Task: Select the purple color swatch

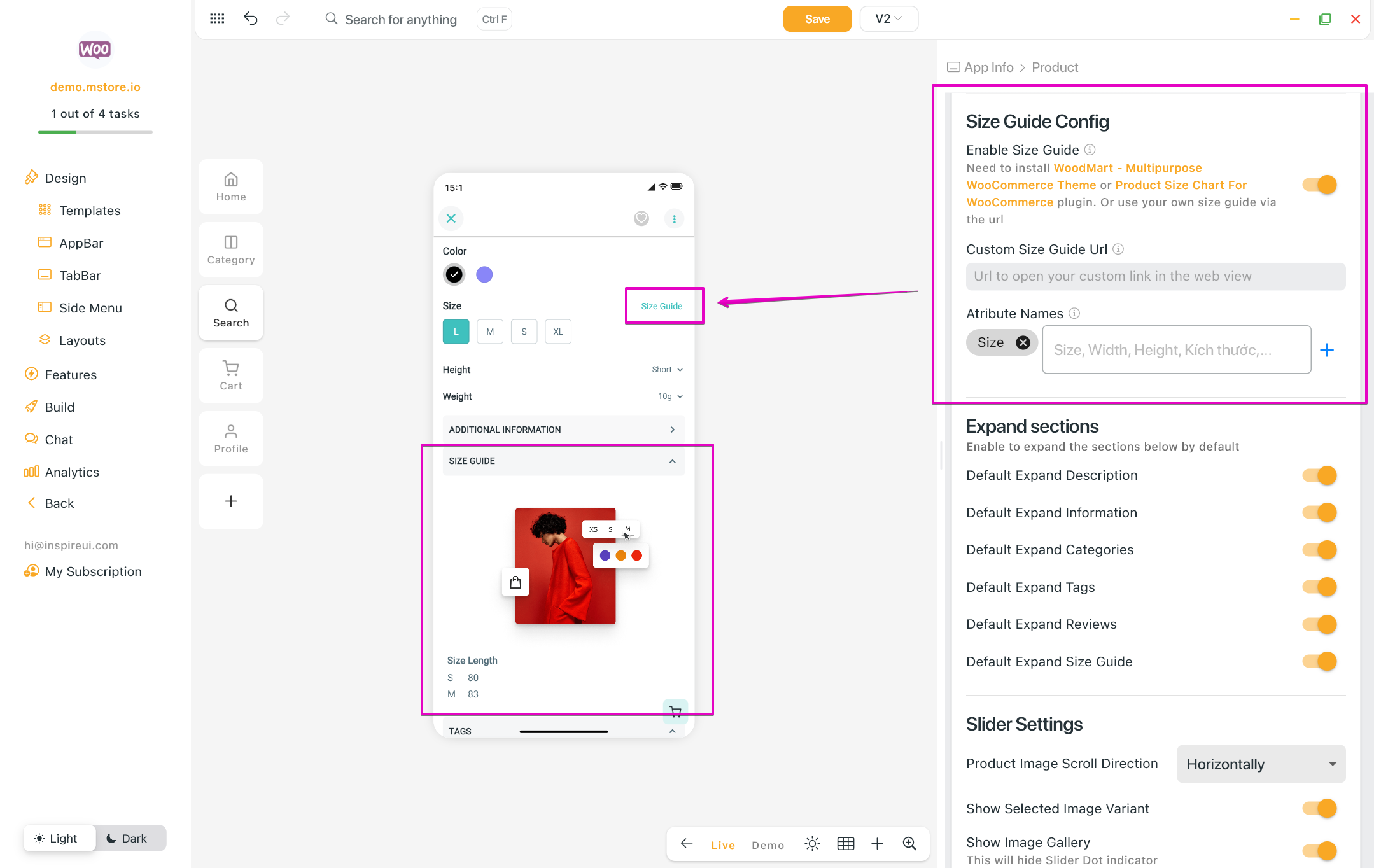Action: tap(484, 274)
